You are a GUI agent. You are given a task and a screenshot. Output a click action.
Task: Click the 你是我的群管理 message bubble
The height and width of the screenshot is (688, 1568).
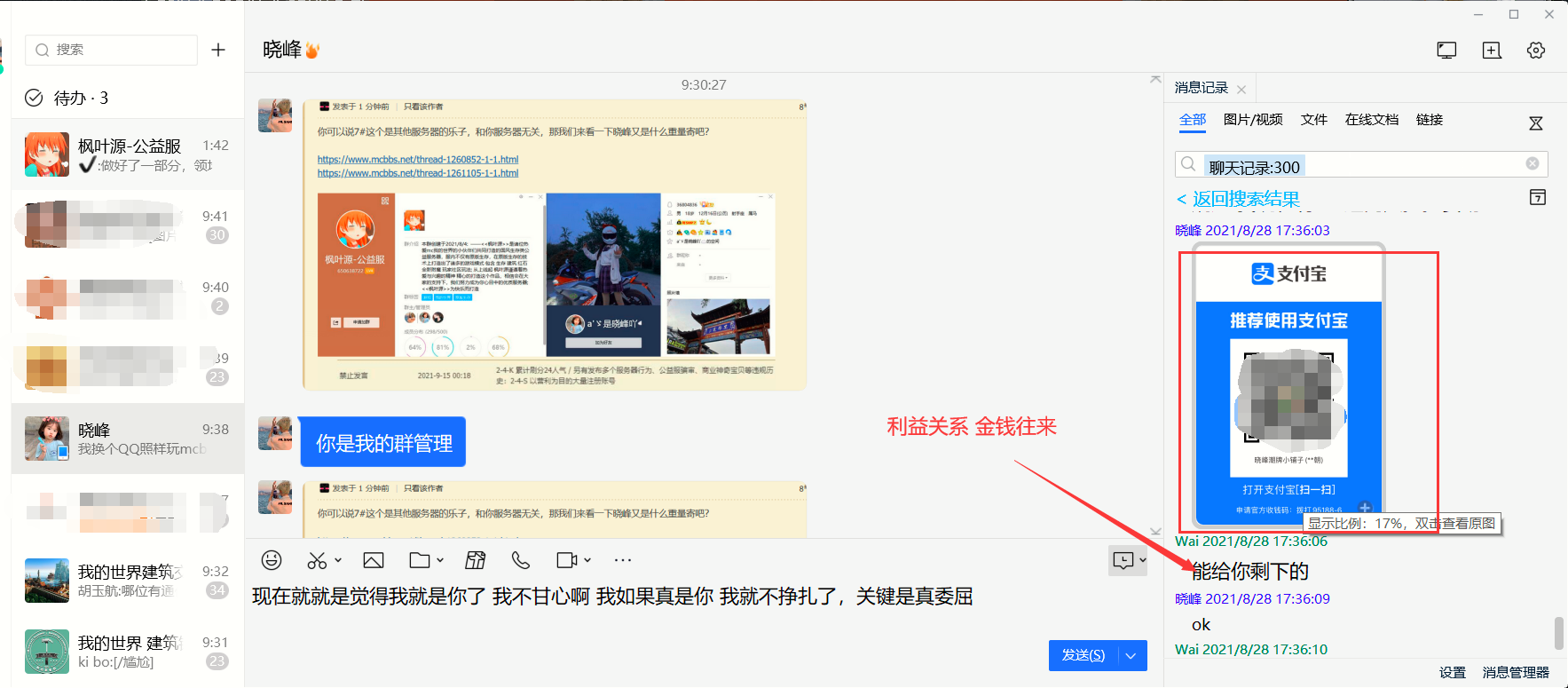(383, 442)
